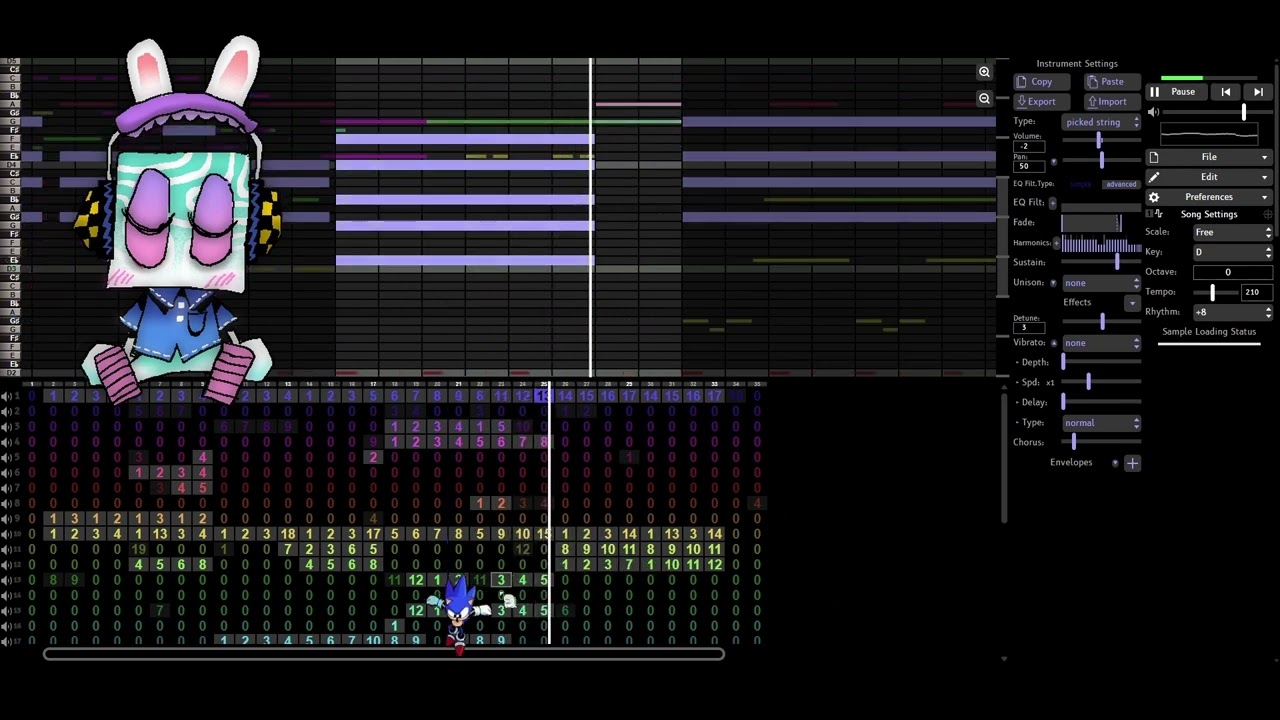Expand the Pan options arrow
Image resolution: width=1280 pixels, height=720 pixels.
pos(1053,162)
